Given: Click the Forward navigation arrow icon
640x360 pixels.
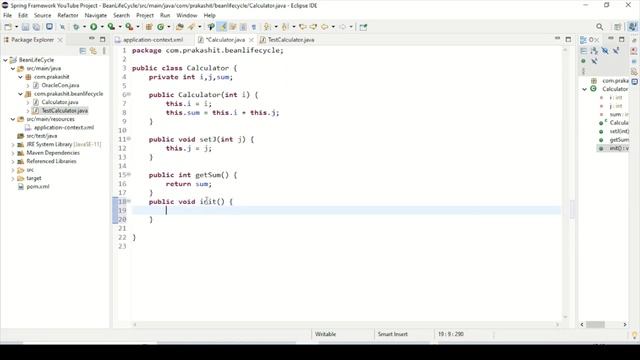Looking at the screenshot, I should (342, 27).
